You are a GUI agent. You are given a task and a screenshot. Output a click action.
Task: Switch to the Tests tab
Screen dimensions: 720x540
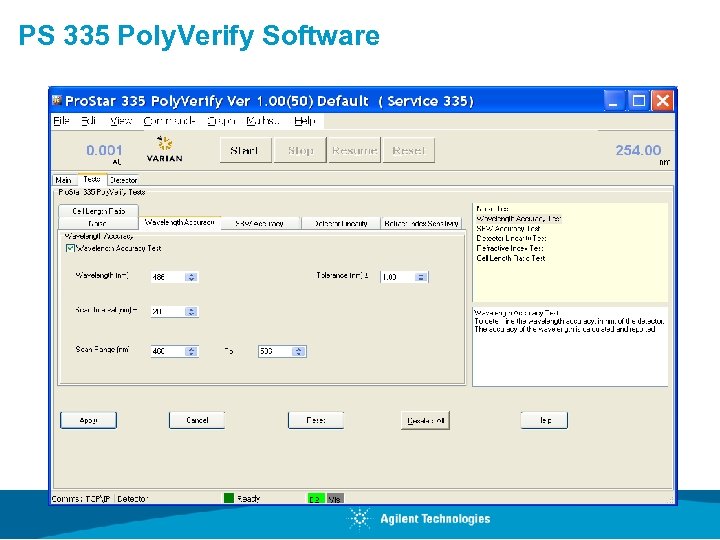92,179
